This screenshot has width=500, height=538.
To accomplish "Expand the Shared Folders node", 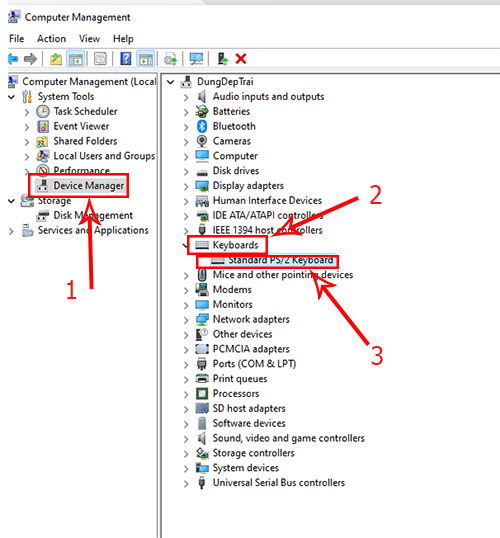I will click(27, 142).
